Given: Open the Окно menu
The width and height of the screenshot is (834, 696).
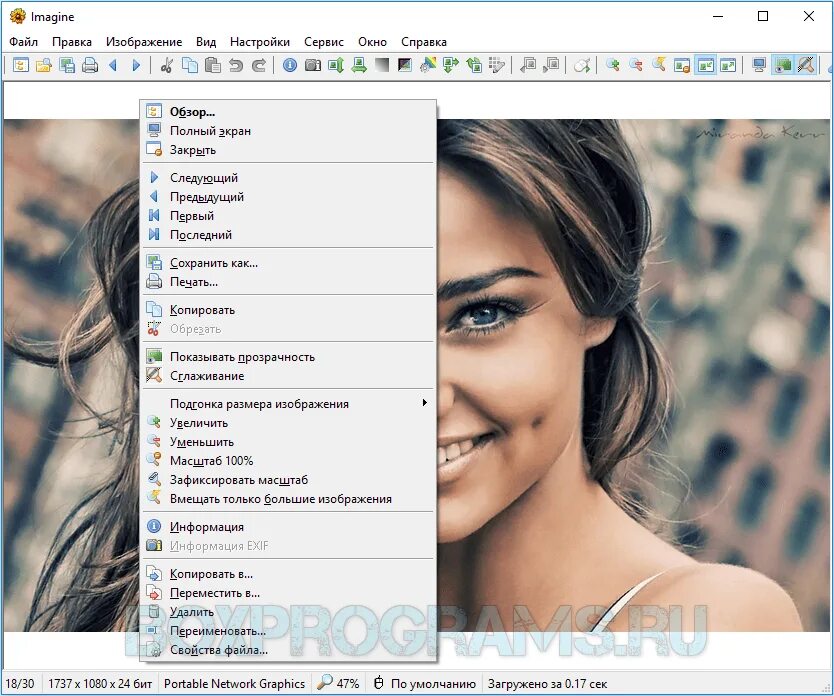Looking at the screenshot, I should click(x=372, y=42).
